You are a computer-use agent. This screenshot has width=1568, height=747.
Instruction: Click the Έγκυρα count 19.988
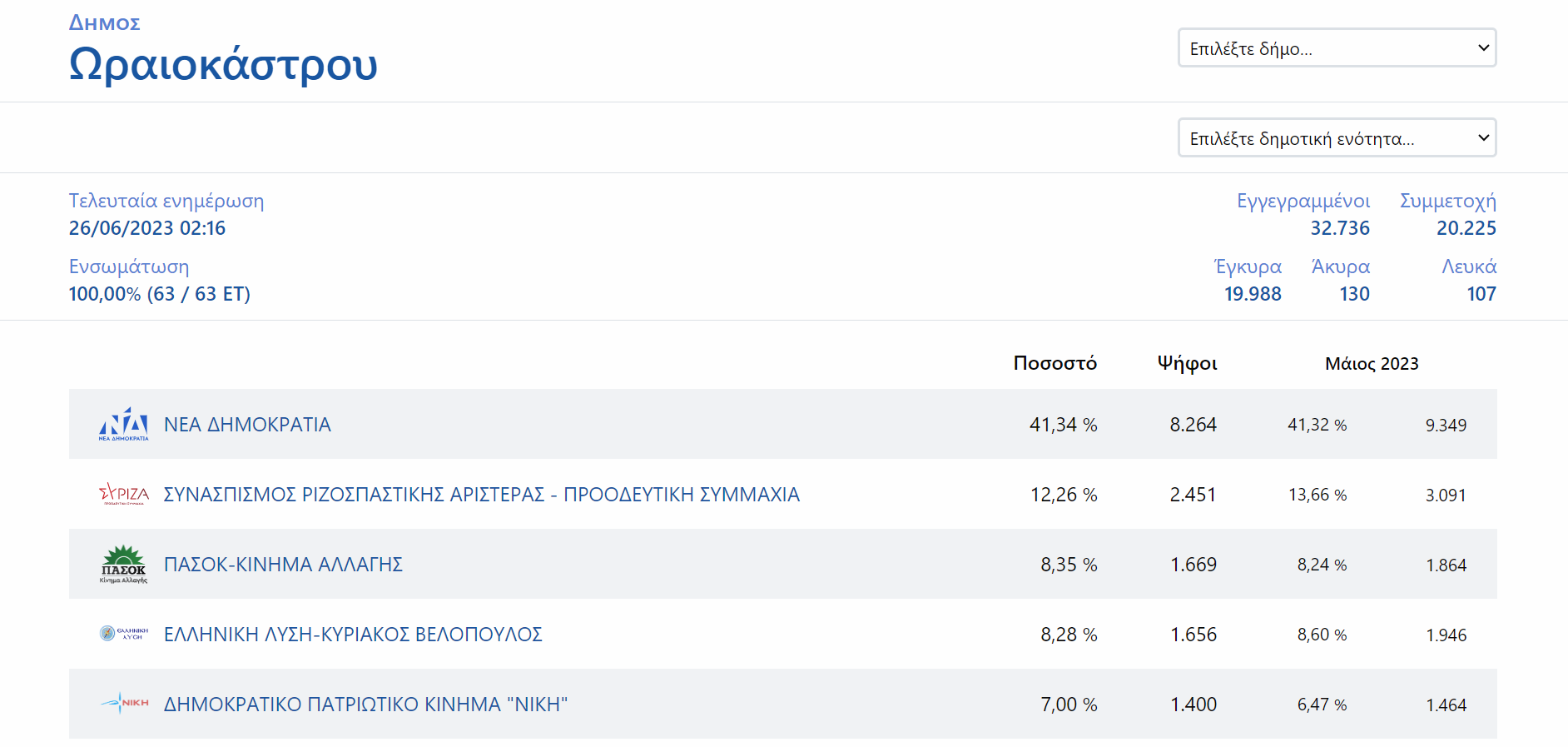click(x=1252, y=294)
